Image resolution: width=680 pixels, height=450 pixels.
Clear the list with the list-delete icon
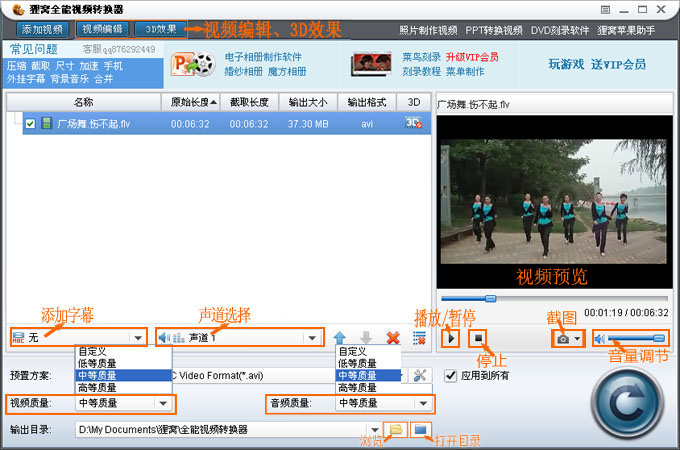coord(419,338)
